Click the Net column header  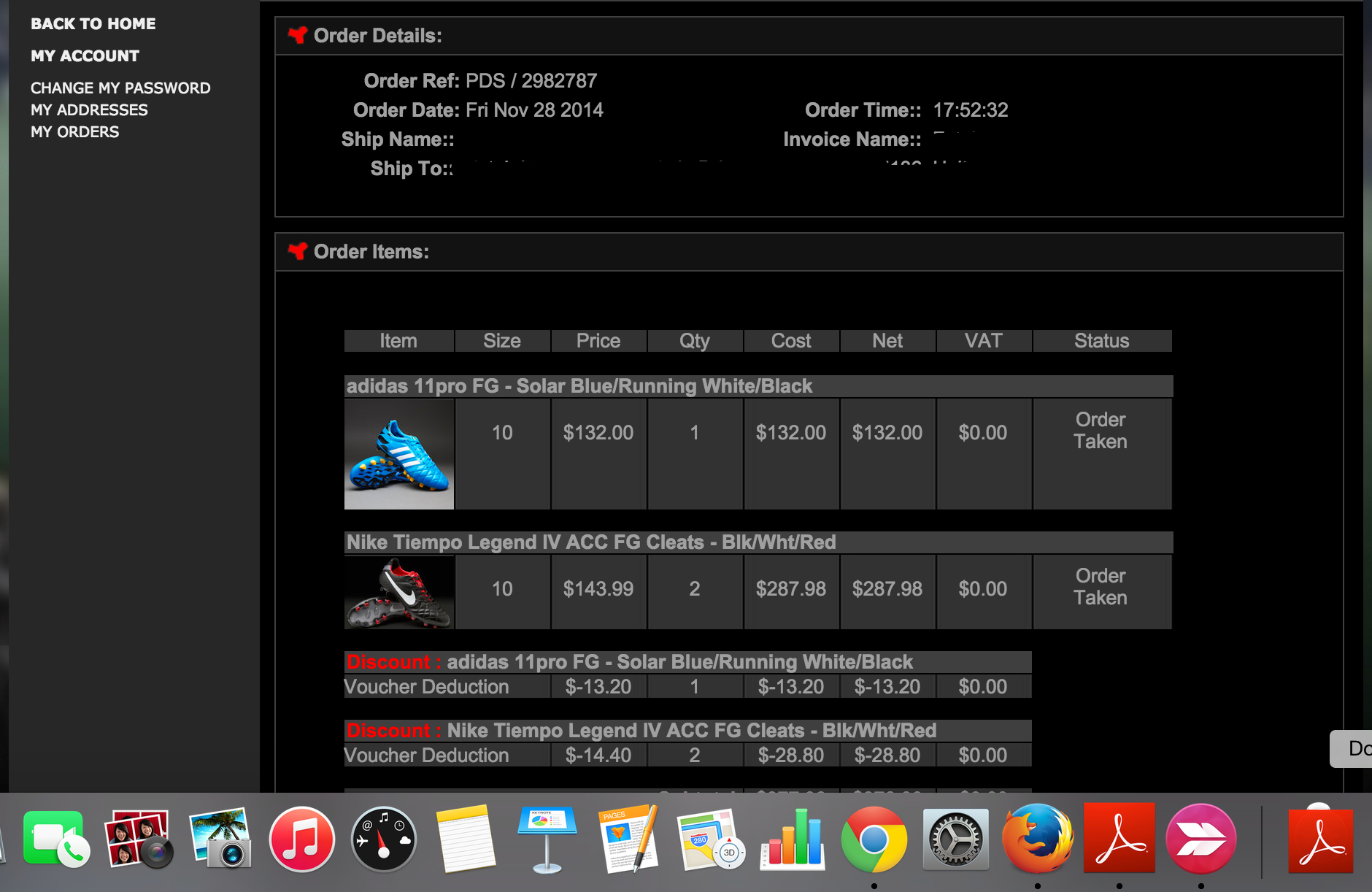887,341
